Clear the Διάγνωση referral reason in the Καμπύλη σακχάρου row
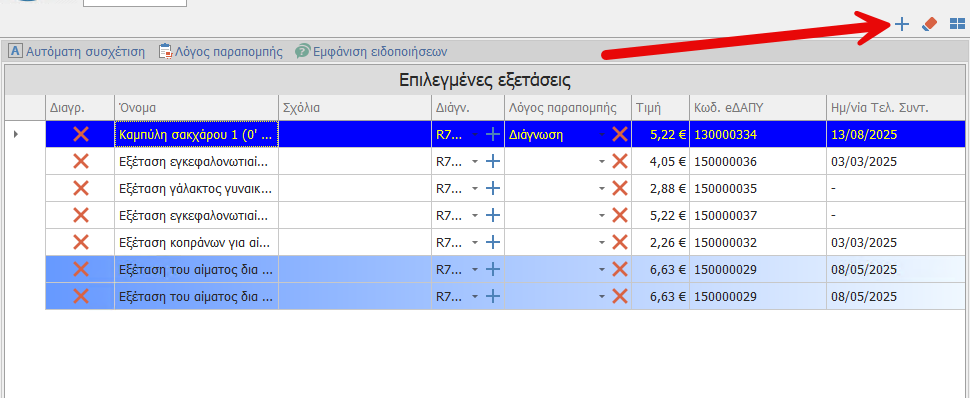This screenshot has height=398, width=970. coord(620,134)
